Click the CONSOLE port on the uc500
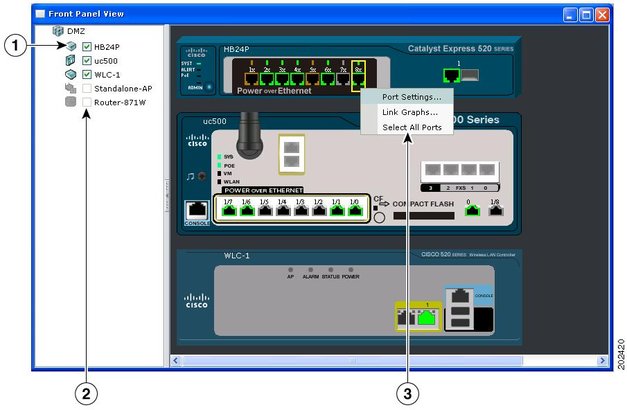The width and height of the screenshot is (627, 410). [x=197, y=210]
